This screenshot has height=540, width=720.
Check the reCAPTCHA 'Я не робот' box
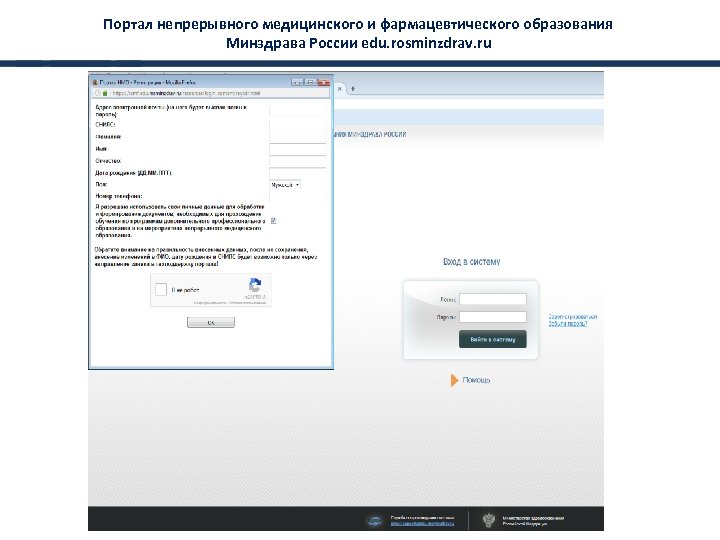pos(161,289)
